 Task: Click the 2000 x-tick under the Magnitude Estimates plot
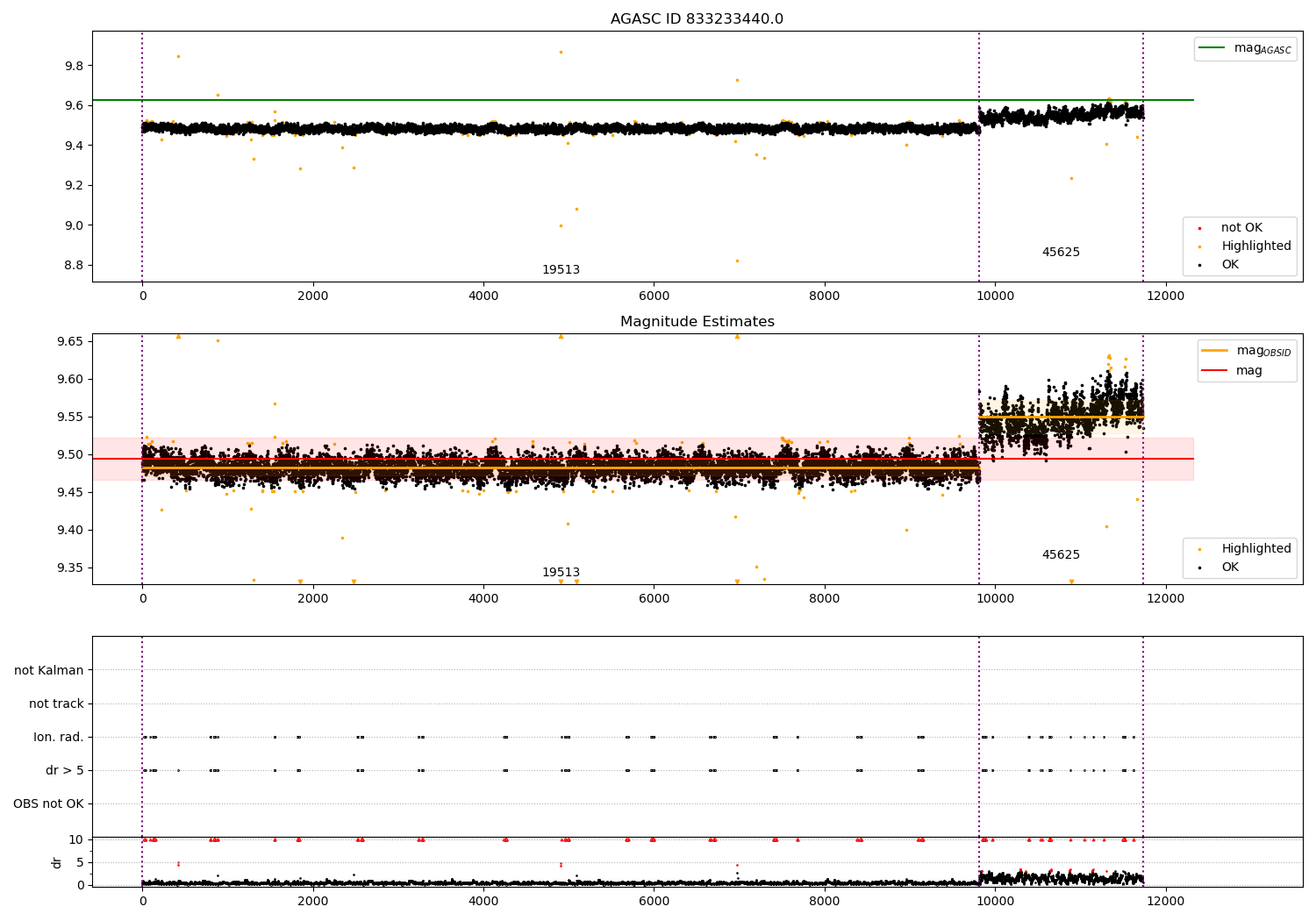tap(313, 599)
